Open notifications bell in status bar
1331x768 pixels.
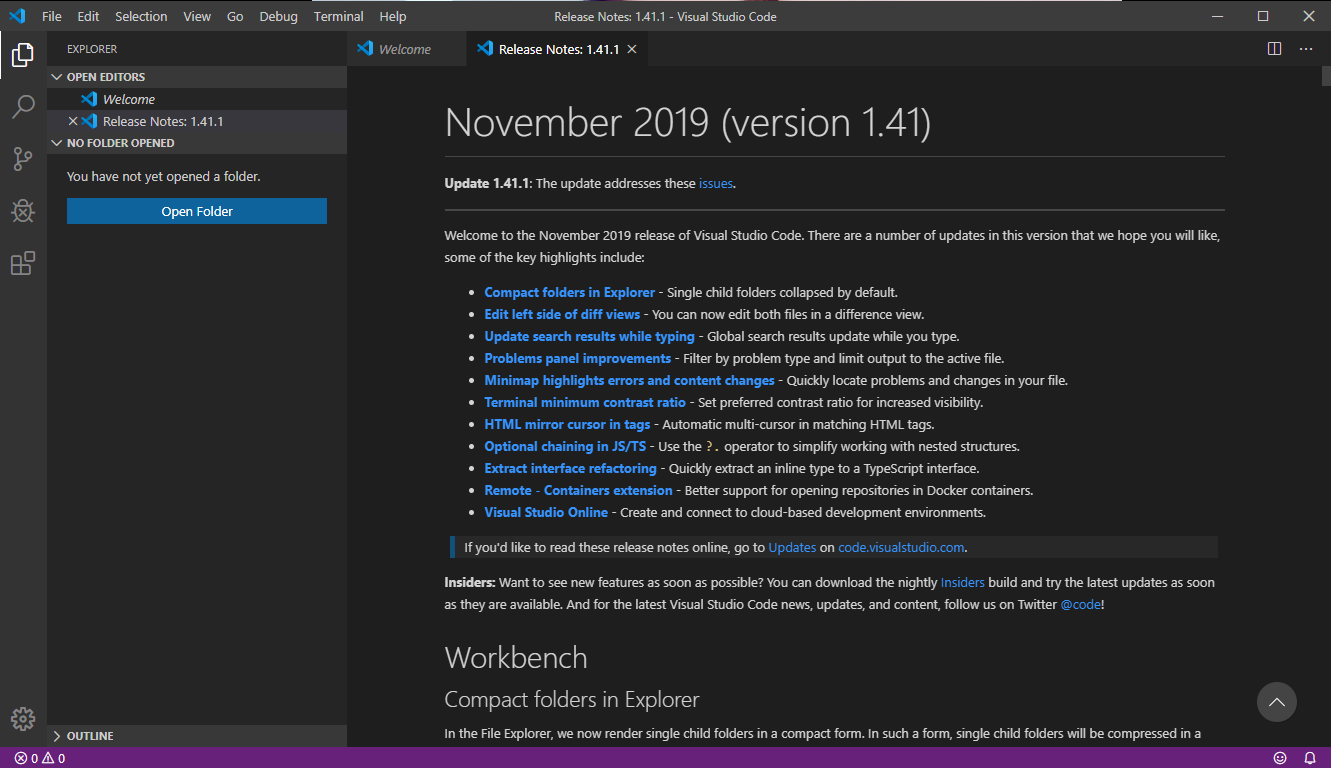click(1310, 758)
